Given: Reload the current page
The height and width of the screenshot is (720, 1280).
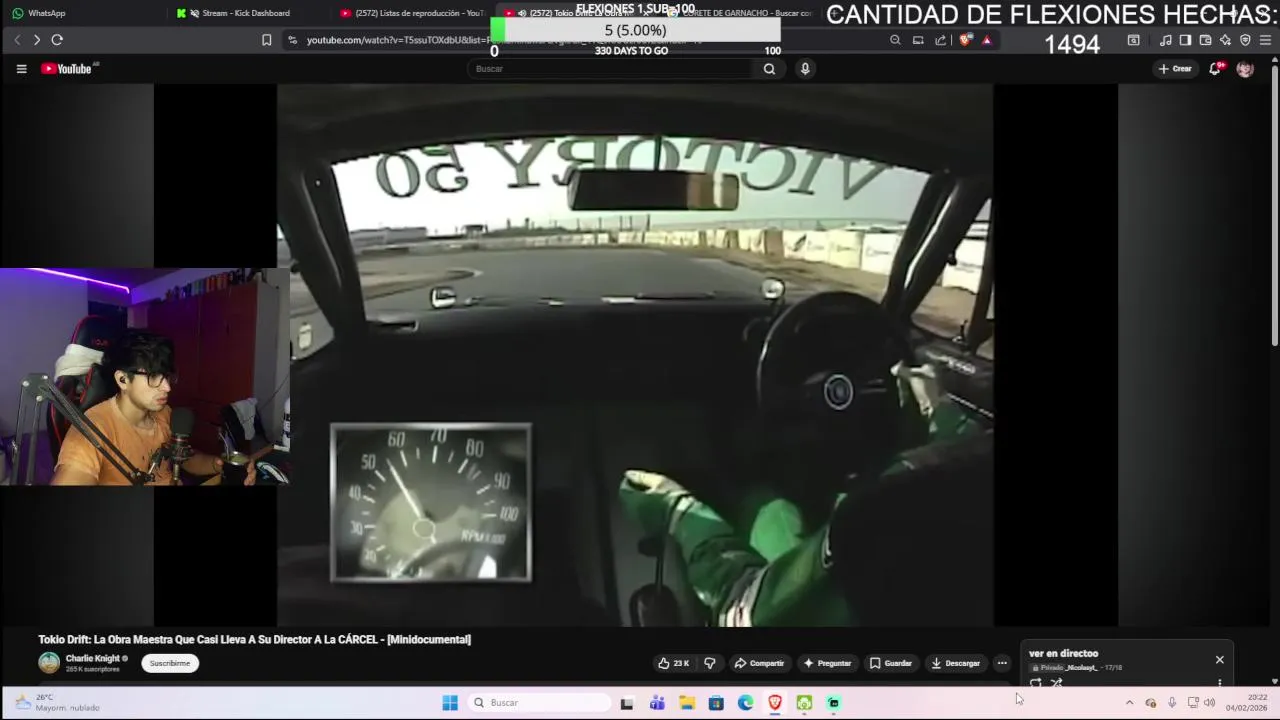Looking at the screenshot, I should 57,40.
